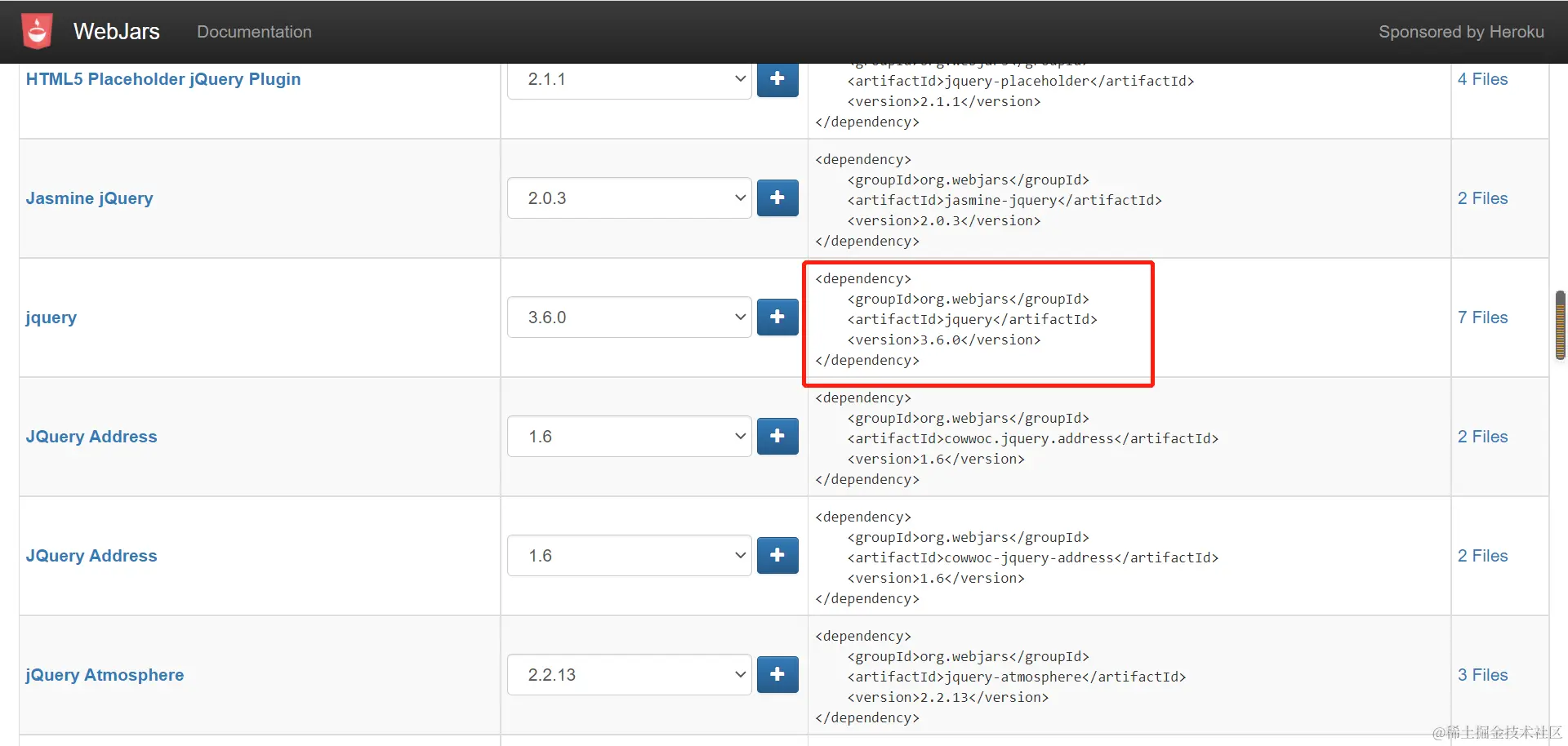The height and width of the screenshot is (746, 1568).
Task: View the 7 Files link for jquery
Action: click(x=1482, y=317)
